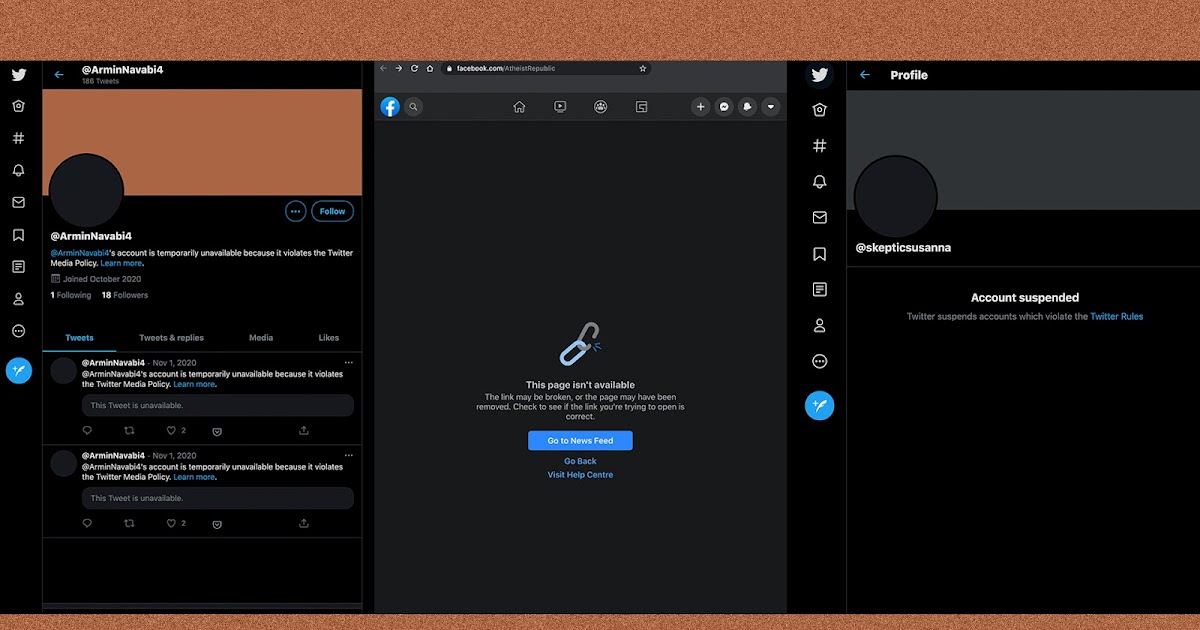Go back from @ArminNavabi4 profile header

coord(59,75)
